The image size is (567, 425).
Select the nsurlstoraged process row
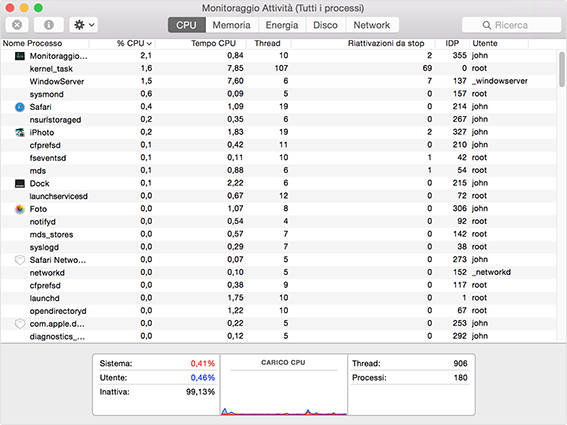click(278, 120)
